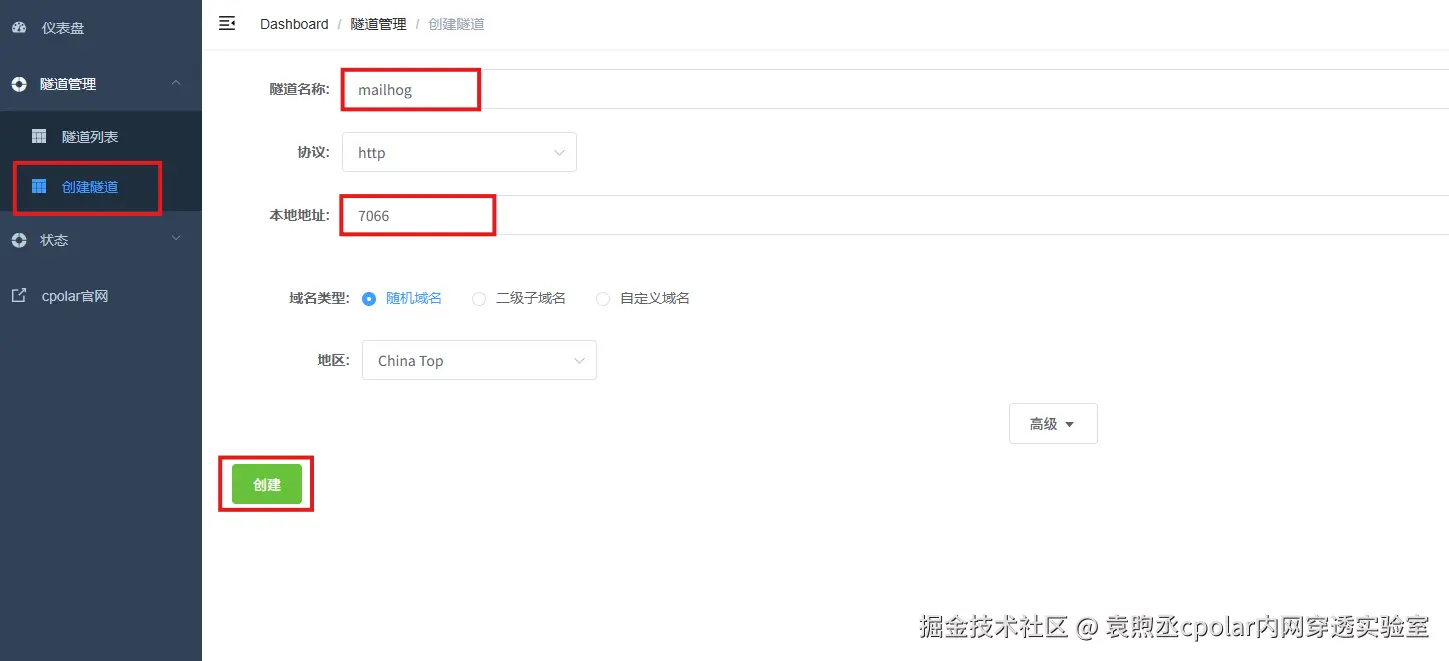Expand the 高级 advanced options dropdown
The width and height of the screenshot is (1449, 661).
point(1053,424)
